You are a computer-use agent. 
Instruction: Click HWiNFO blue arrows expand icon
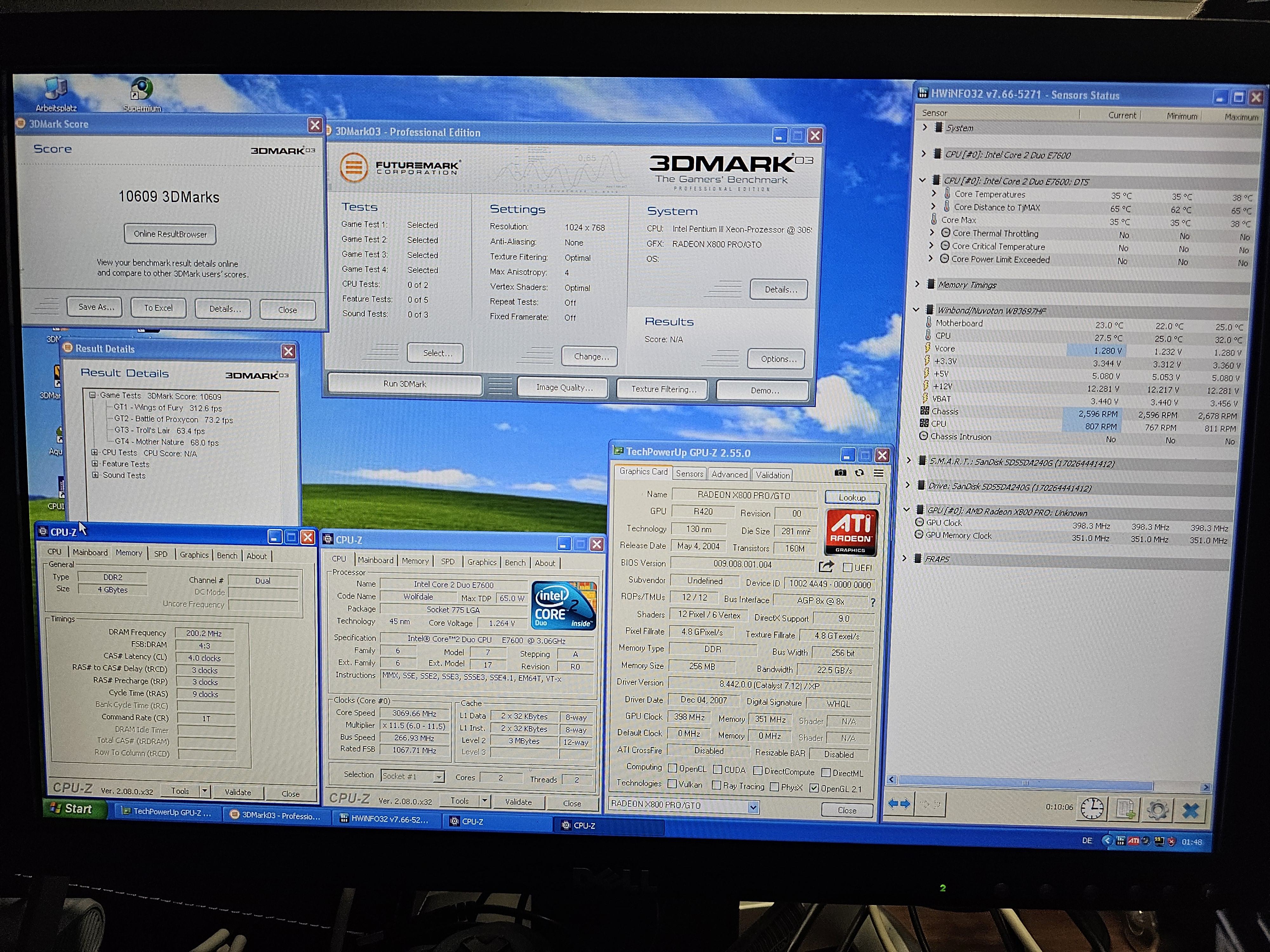click(899, 803)
